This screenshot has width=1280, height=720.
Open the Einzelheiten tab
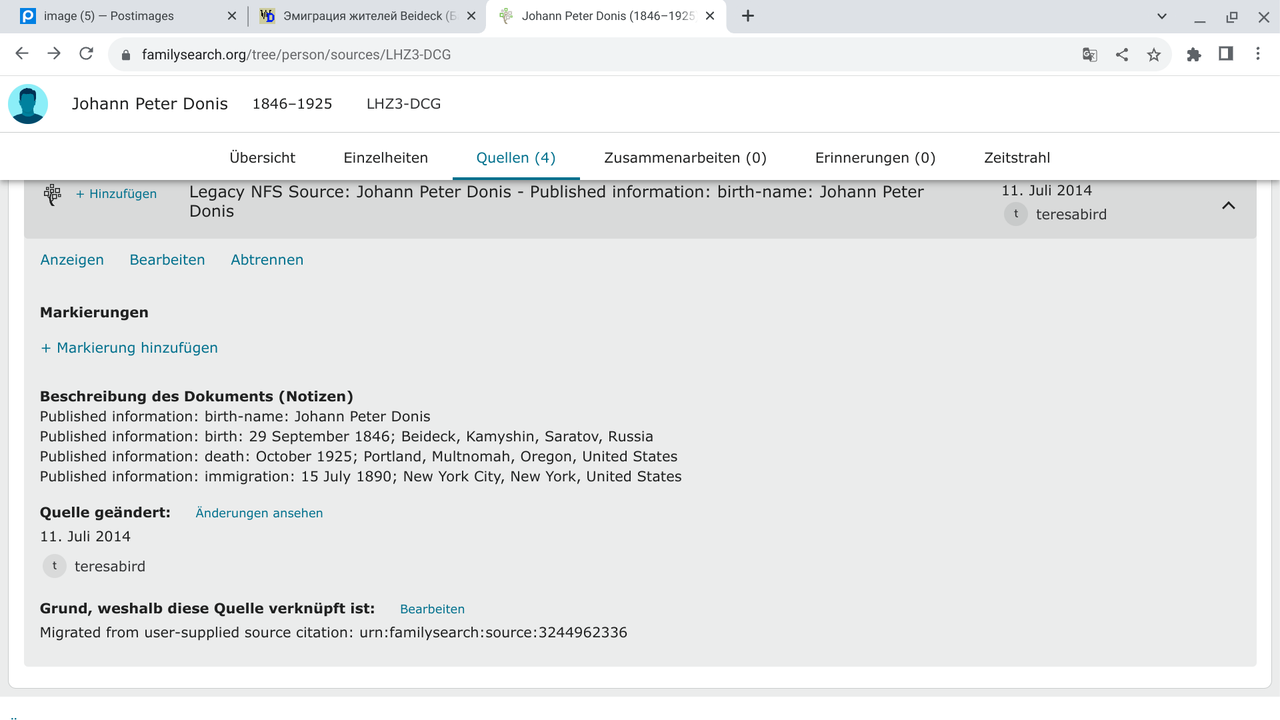pyautogui.click(x=386, y=158)
